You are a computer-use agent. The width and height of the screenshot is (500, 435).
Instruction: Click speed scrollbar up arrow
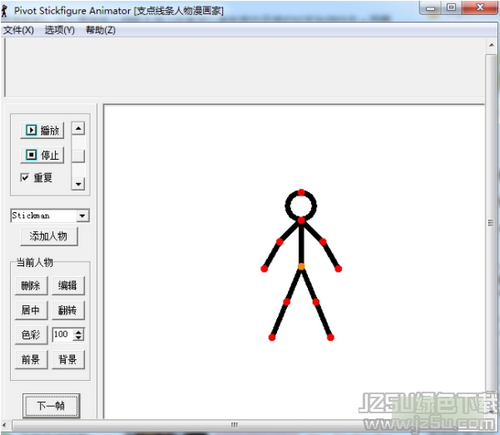(x=78, y=128)
